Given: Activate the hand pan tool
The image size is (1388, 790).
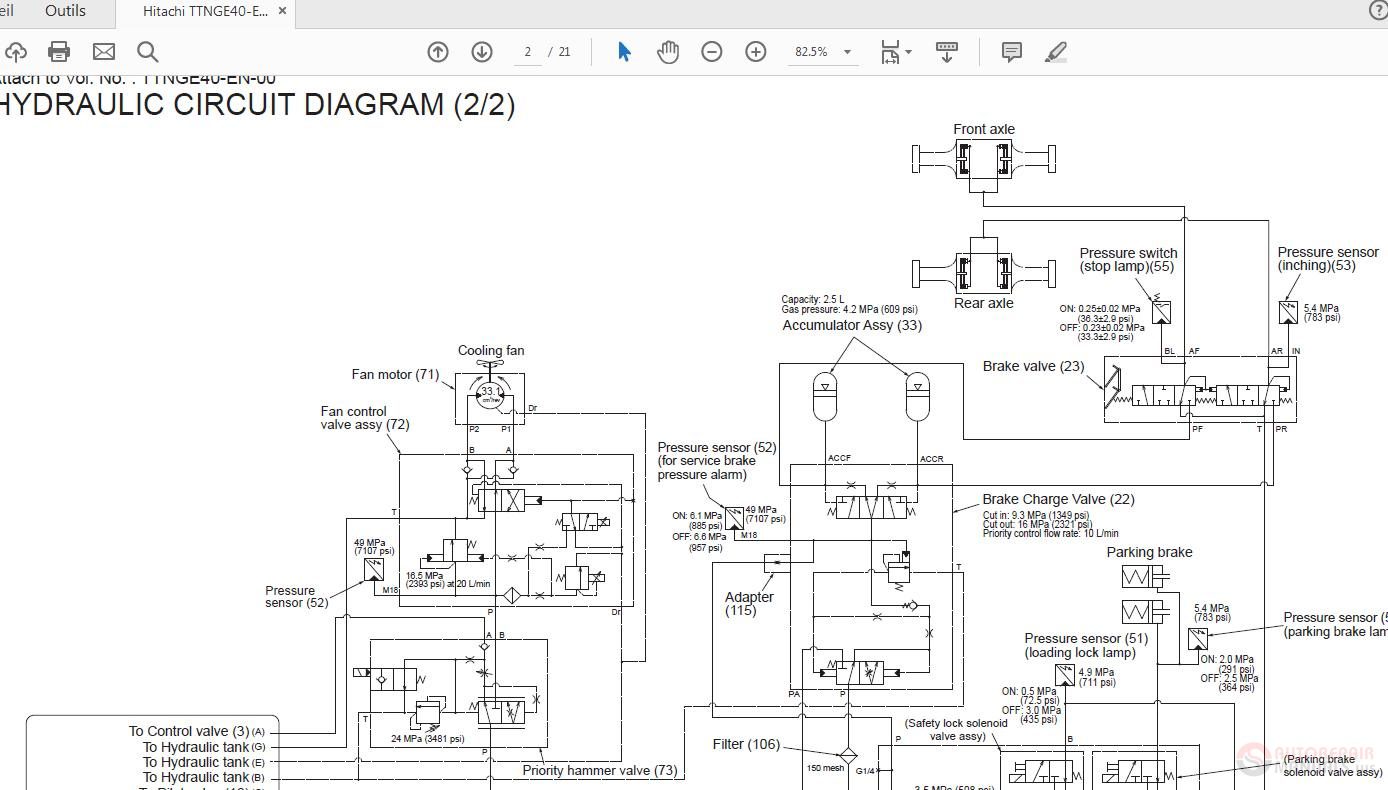Looking at the screenshot, I should (x=668, y=52).
